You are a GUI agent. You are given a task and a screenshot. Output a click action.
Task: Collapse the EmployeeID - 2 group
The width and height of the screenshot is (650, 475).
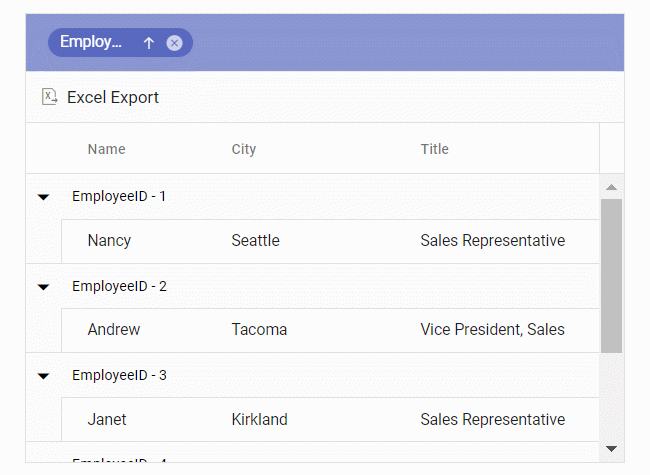(43, 287)
